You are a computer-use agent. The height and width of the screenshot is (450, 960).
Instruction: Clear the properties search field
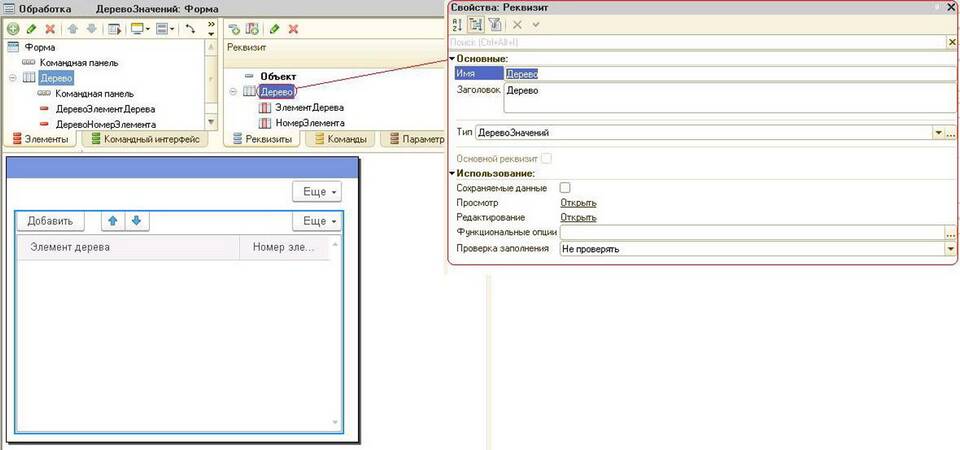952,42
